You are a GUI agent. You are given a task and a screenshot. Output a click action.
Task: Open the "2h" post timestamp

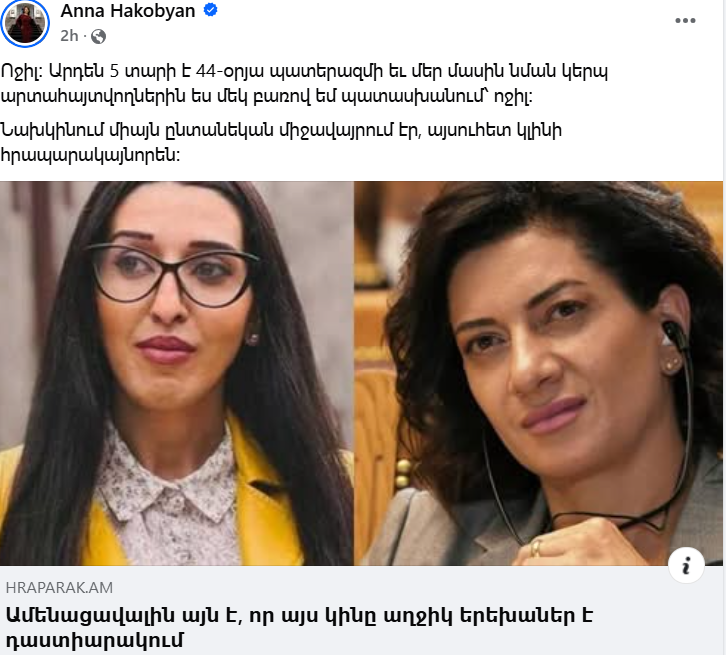69,36
